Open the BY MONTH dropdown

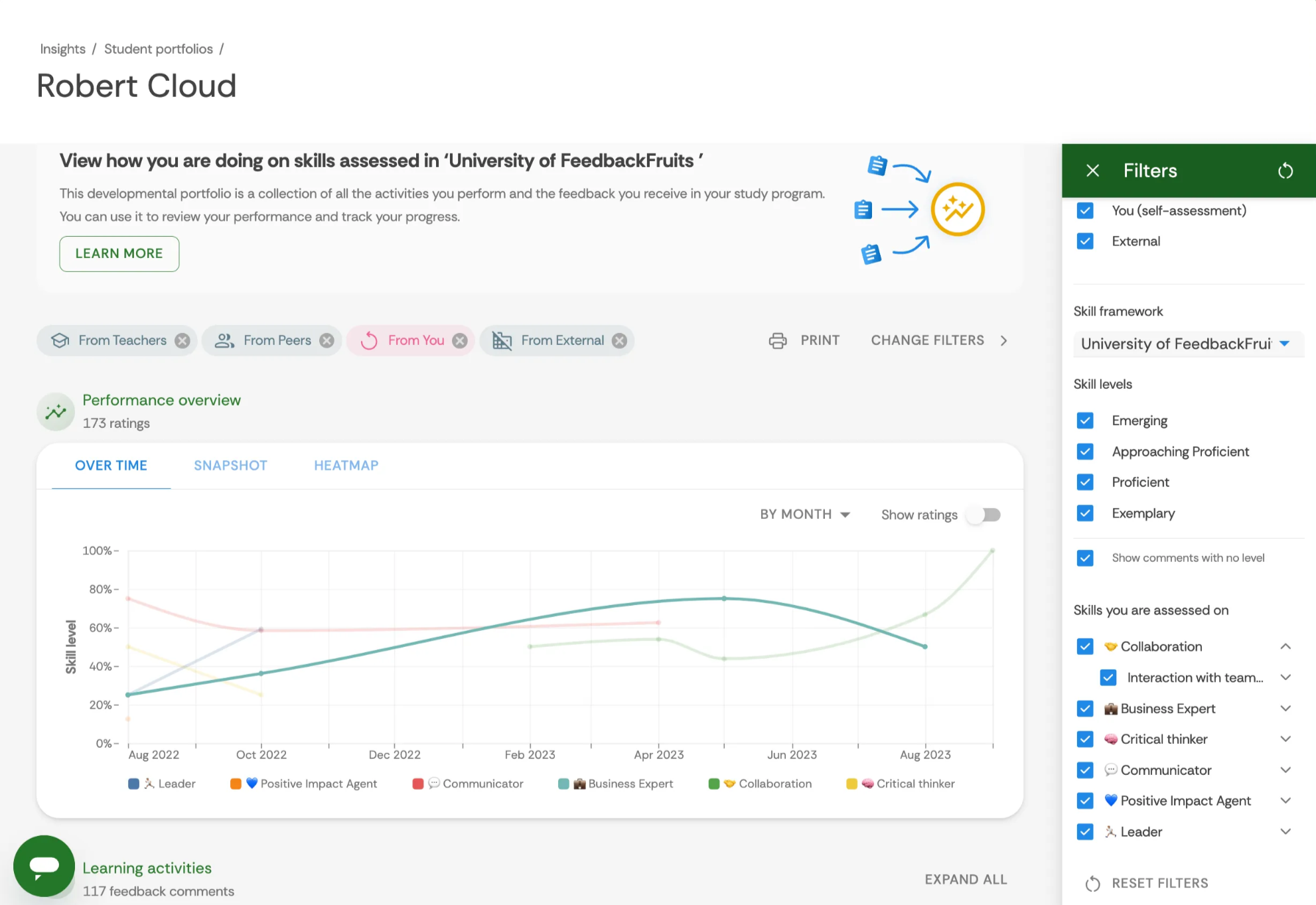pos(805,514)
